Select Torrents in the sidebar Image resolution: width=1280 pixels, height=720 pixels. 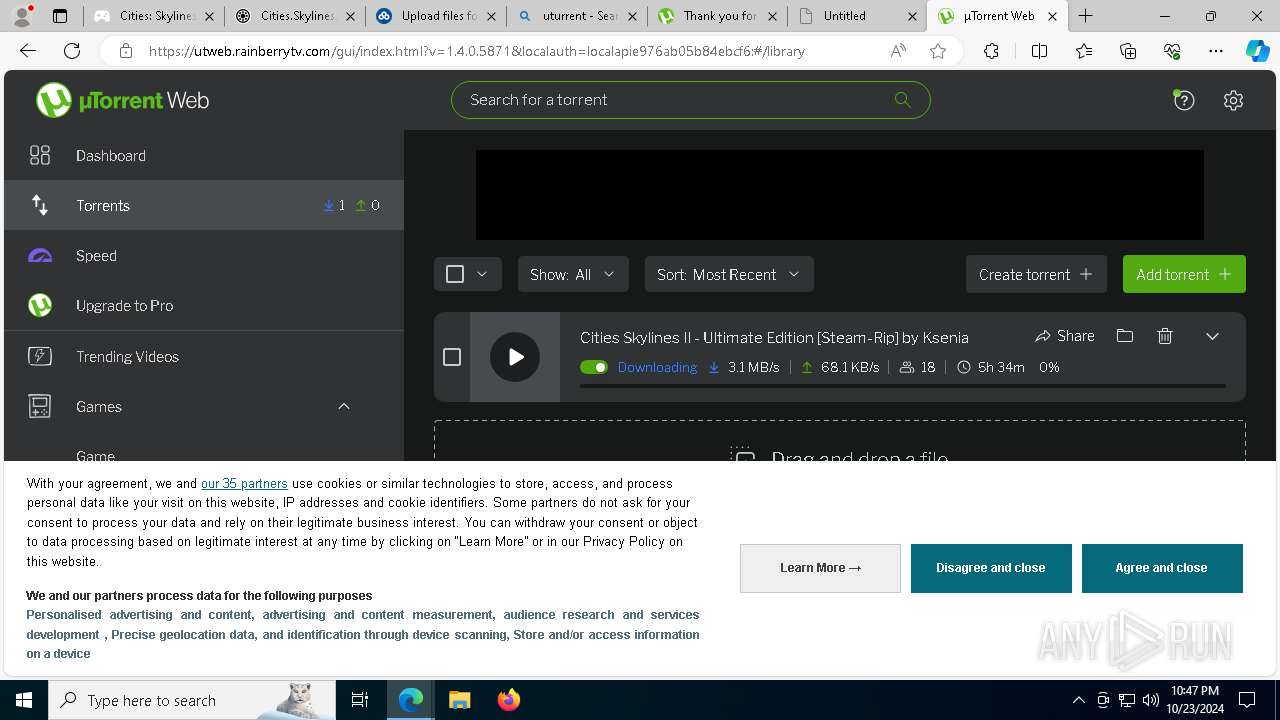point(204,205)
